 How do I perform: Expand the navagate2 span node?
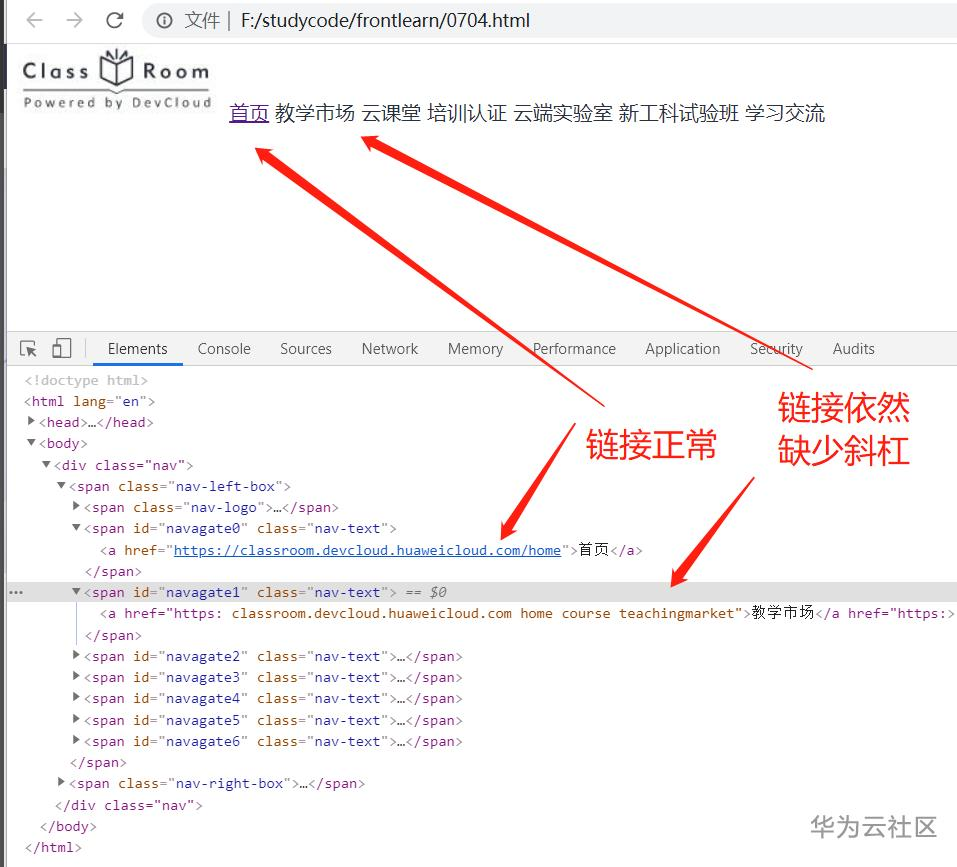coord(76,655)
